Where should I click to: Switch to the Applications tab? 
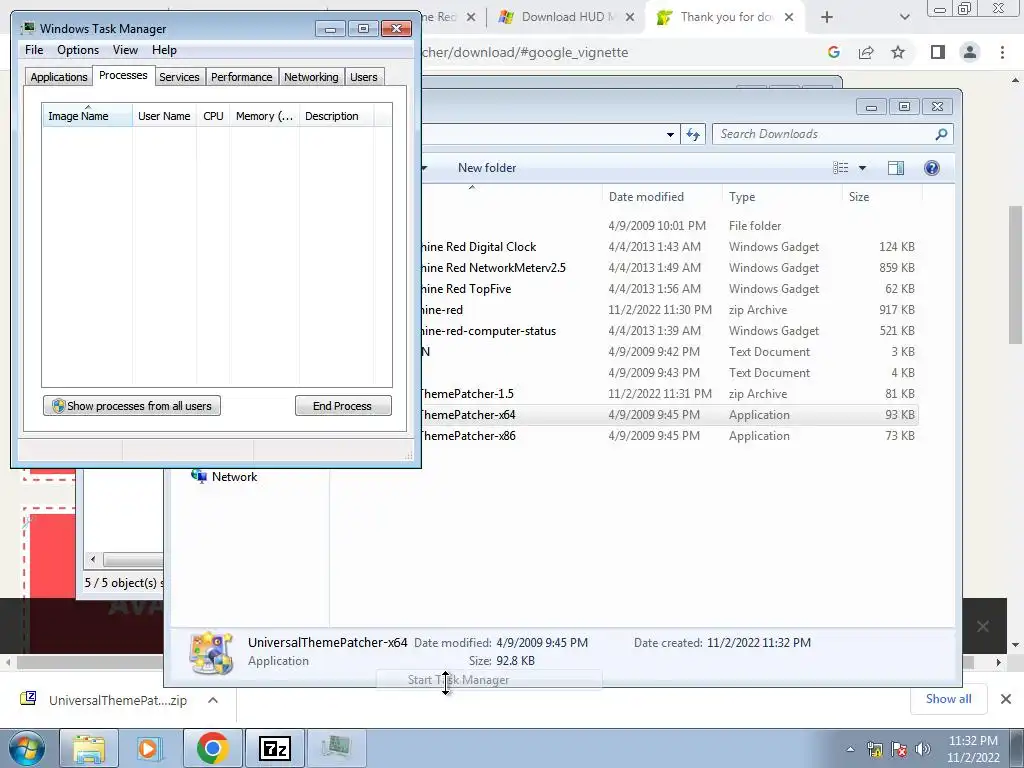click(59, 77)
